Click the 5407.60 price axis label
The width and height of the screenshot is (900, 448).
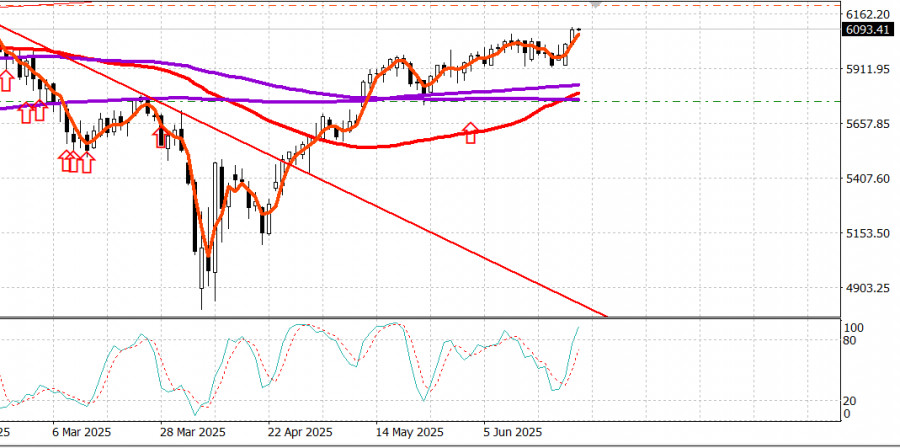coord(867,178)
